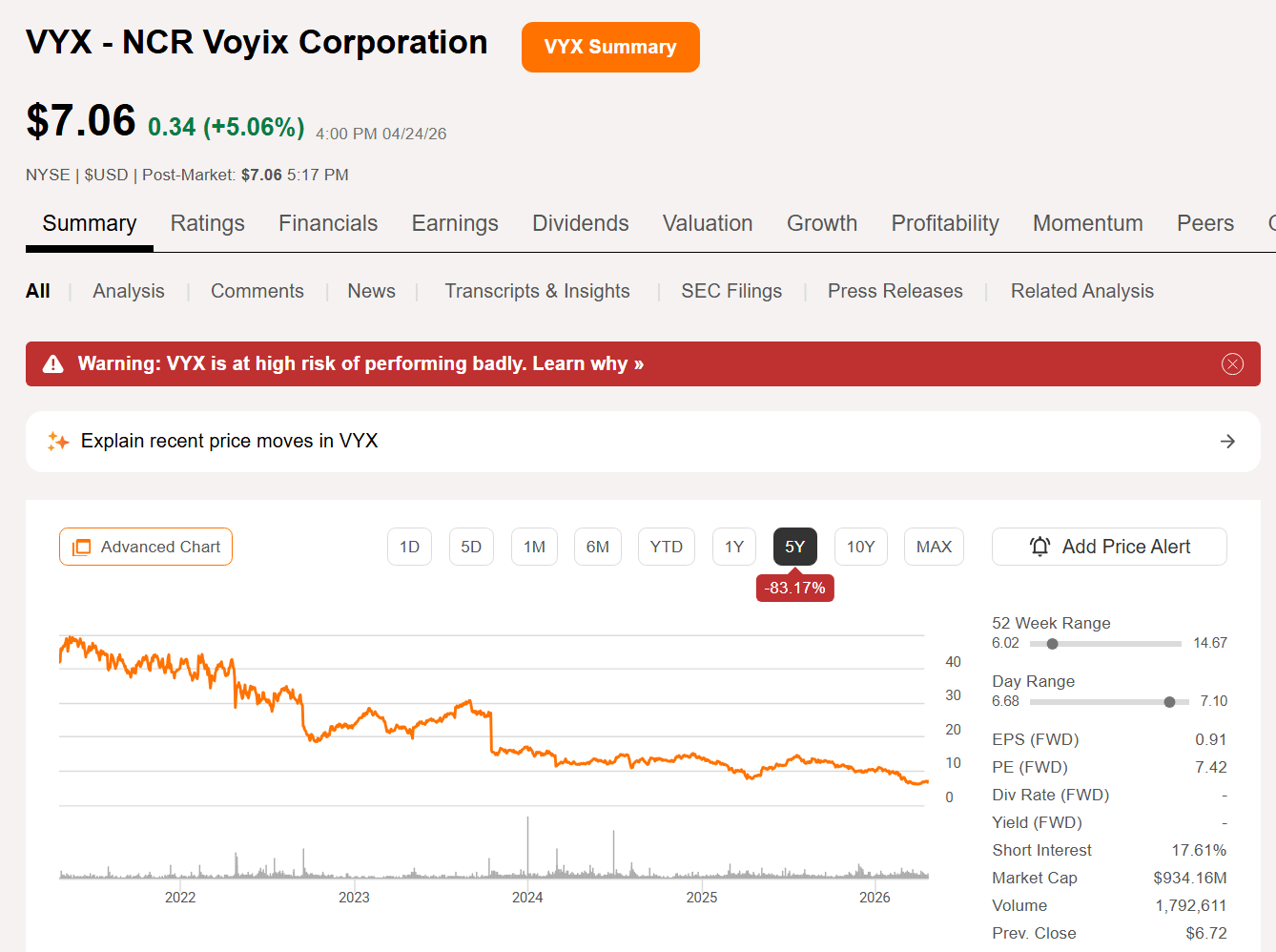Select the 1Y chart range
Image resolution: width=1276 pixels, height=952 pixels.
point(734,547)
